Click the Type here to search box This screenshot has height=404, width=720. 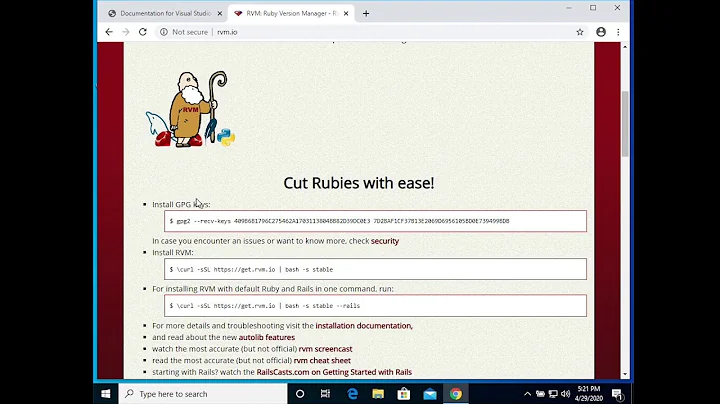click(x=202, y=394)
